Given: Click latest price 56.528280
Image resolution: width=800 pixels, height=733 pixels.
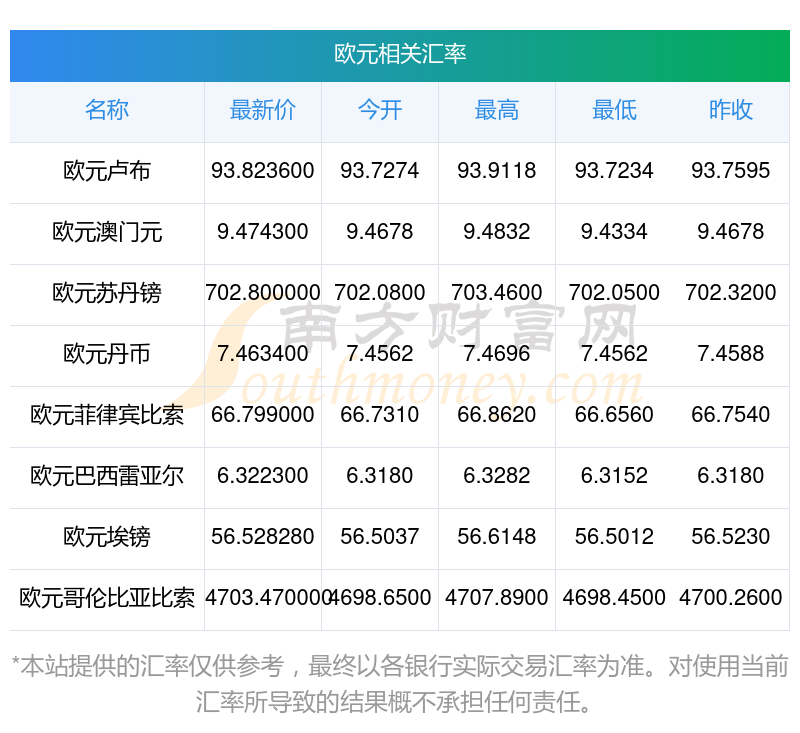Looking at the screenshot, I should coord(263,536).
